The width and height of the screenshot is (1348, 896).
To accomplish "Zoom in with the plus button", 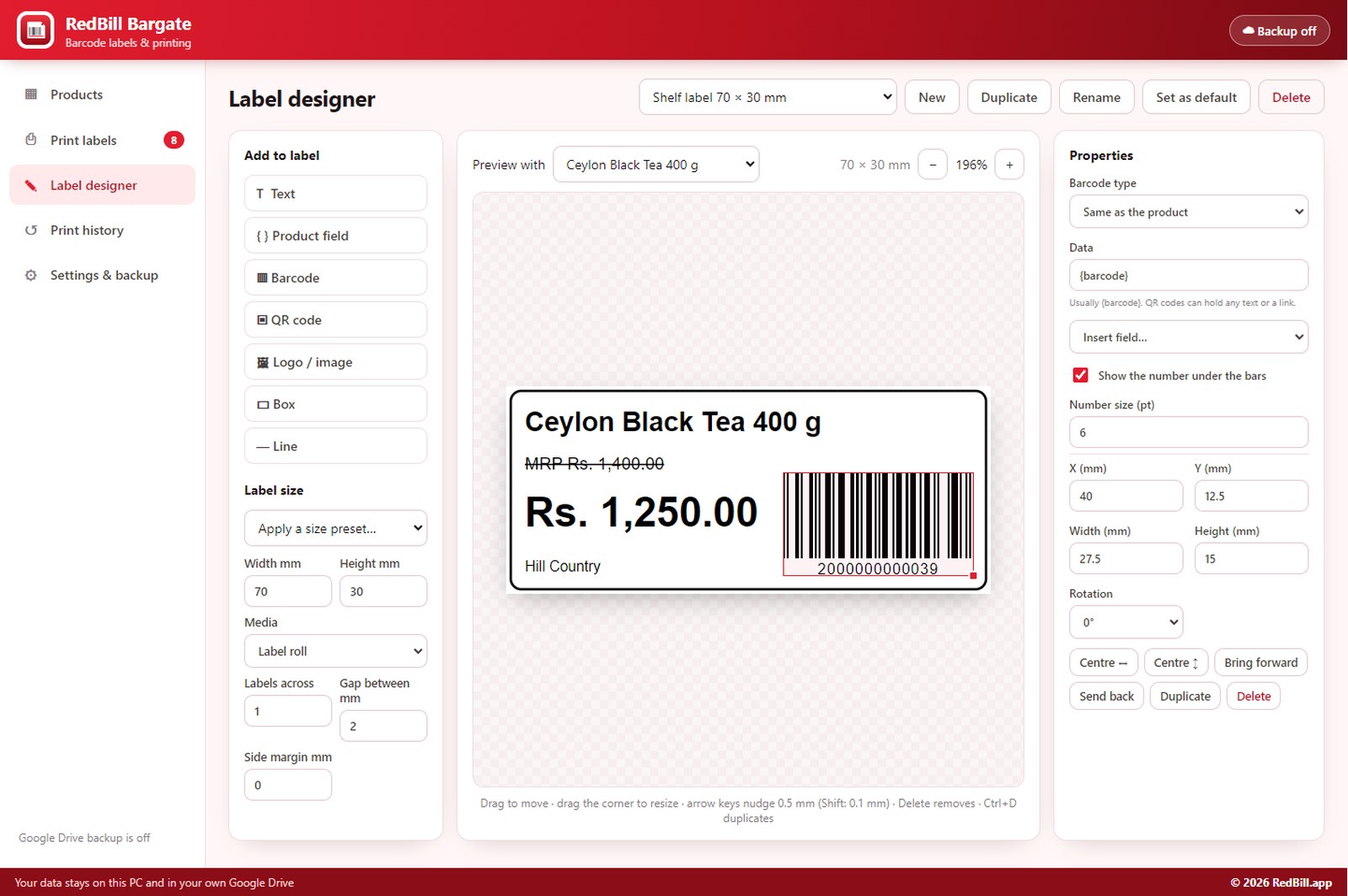I will coord(1009,165).
